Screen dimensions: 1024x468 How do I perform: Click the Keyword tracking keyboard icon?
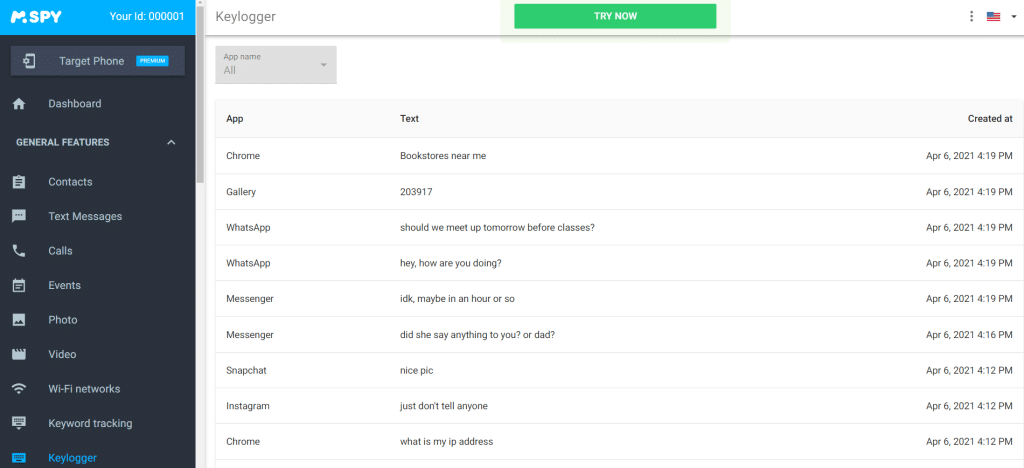pos(19,423)
